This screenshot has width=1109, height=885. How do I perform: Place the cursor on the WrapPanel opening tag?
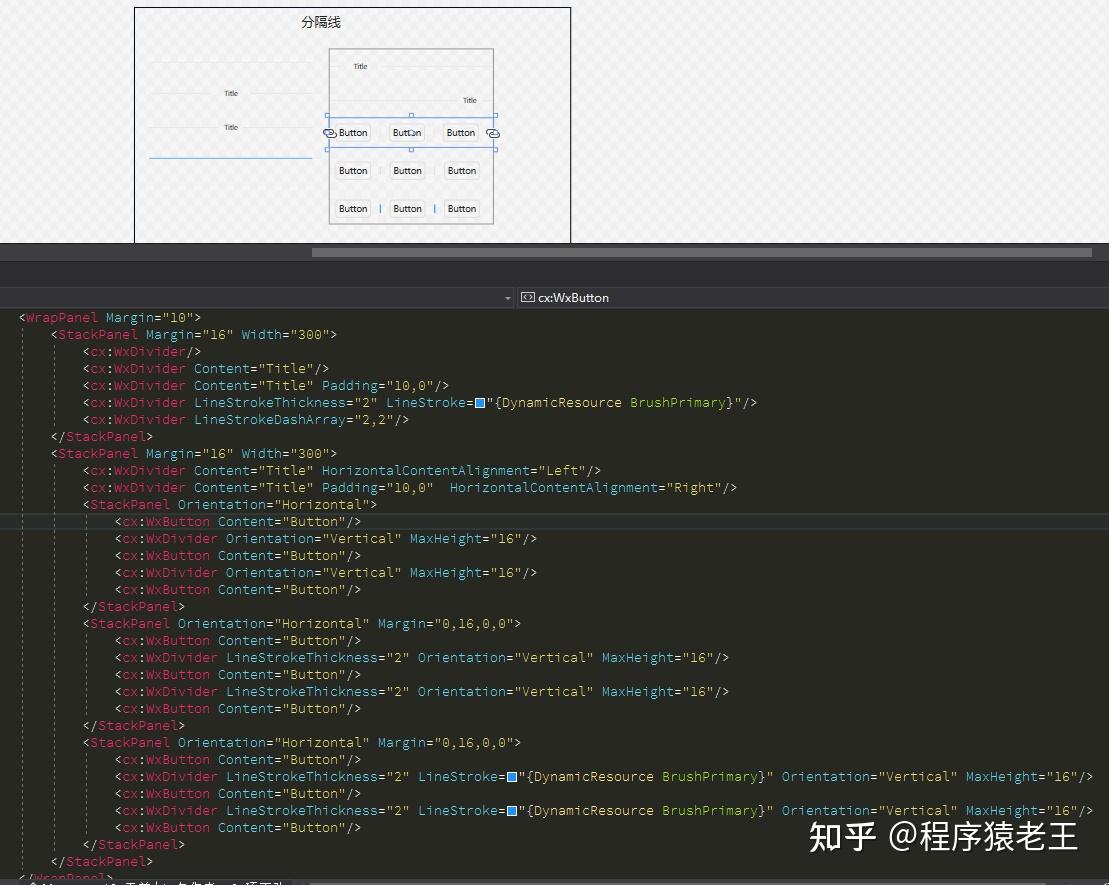60,317
